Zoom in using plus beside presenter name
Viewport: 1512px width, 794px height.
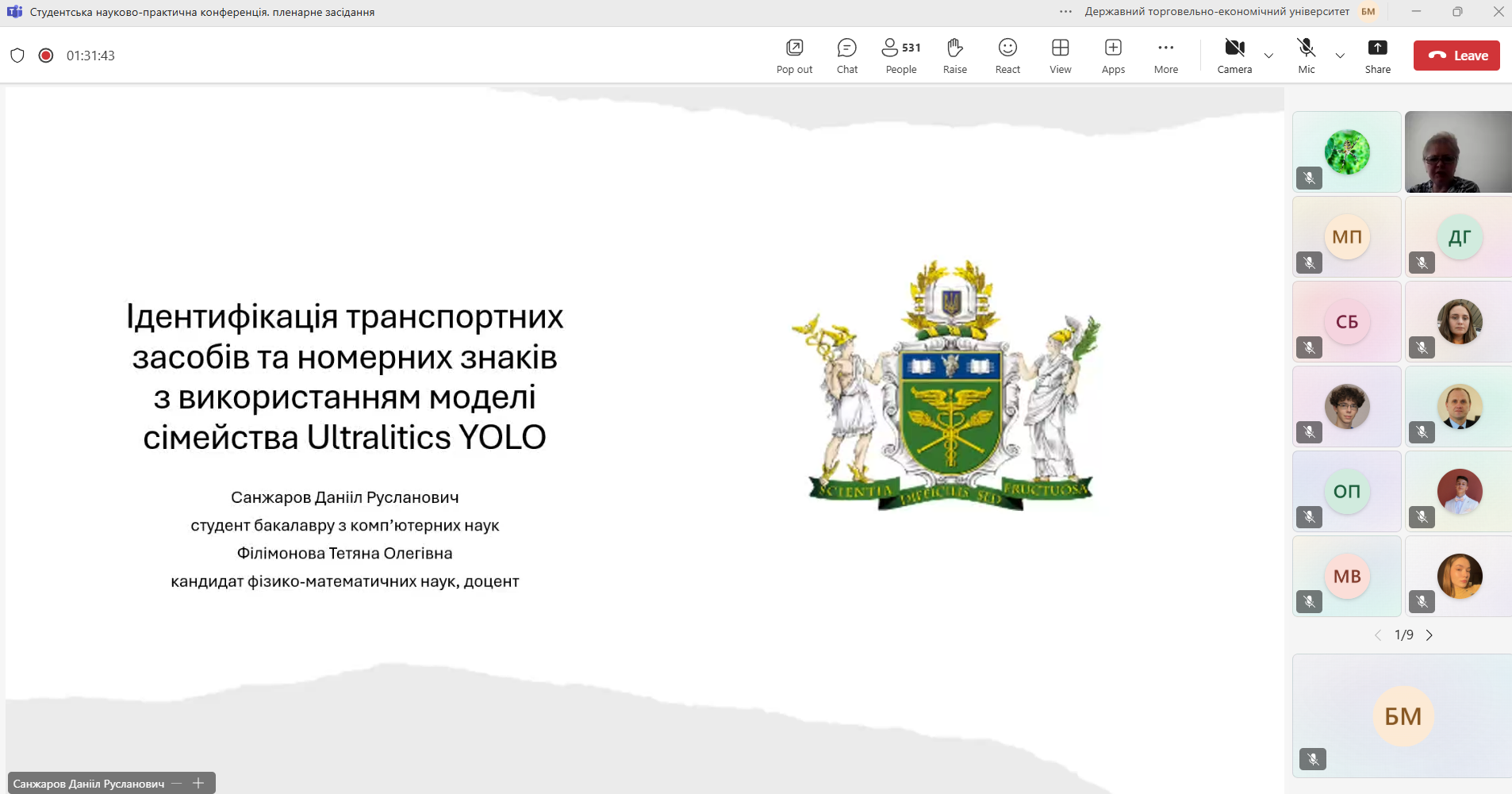[x=199, y=784]
